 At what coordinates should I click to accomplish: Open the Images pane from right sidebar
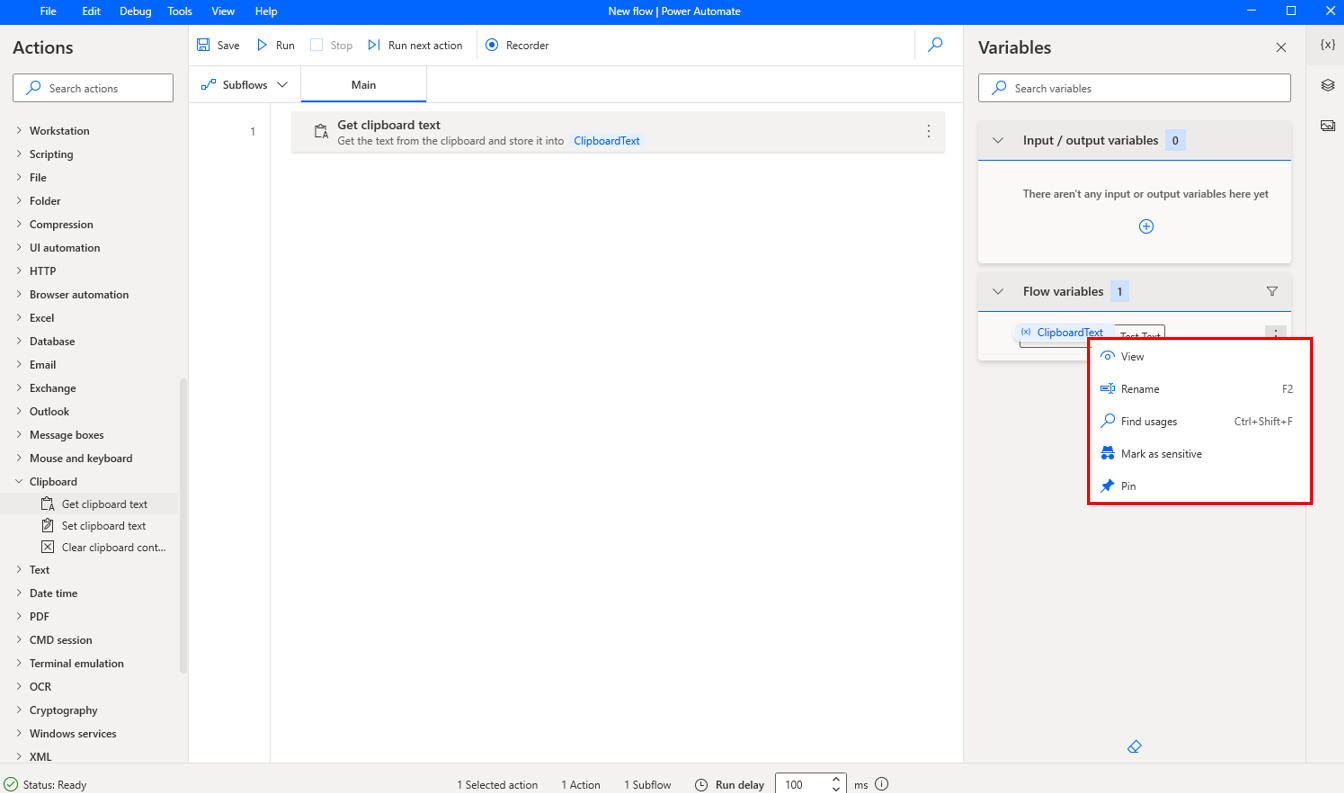(x=1327, y=125)
